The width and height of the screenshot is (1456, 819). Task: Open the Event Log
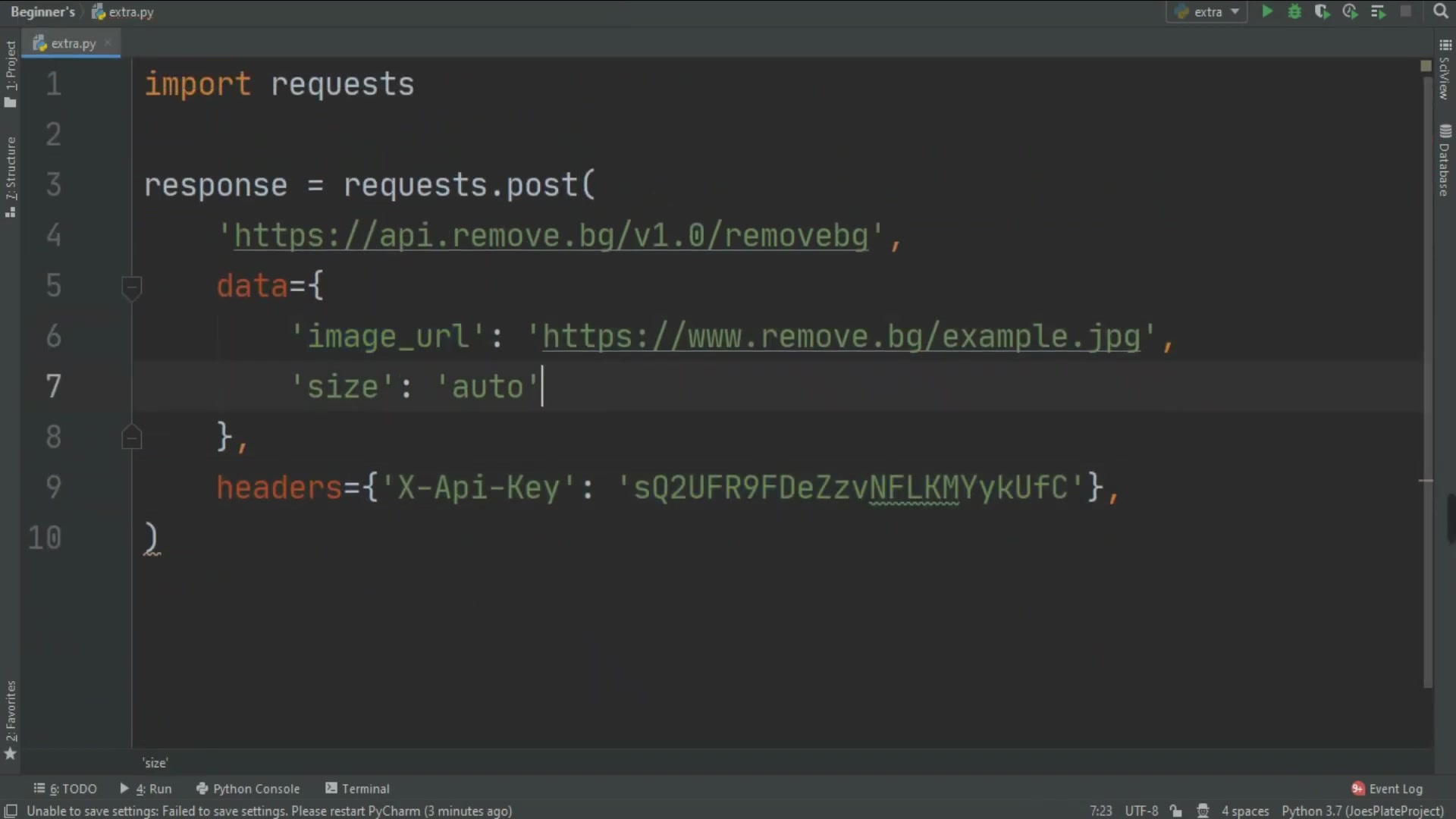[x=1387, y=789]
